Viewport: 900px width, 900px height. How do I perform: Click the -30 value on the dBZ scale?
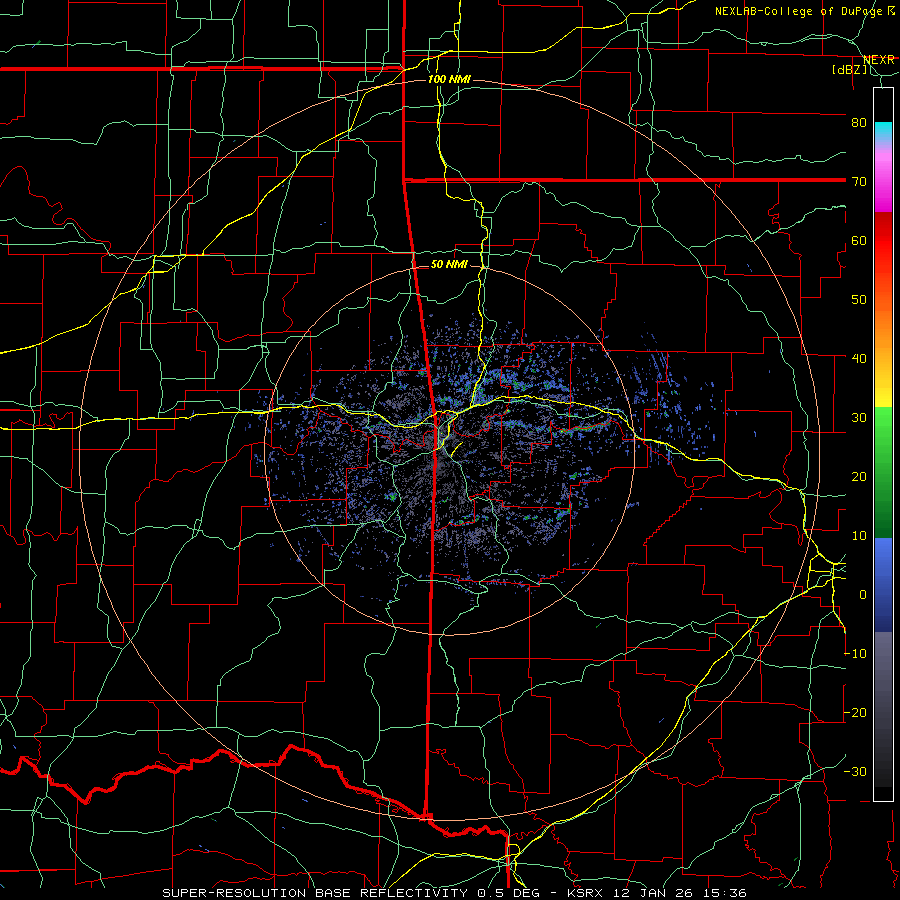[855, 771]
